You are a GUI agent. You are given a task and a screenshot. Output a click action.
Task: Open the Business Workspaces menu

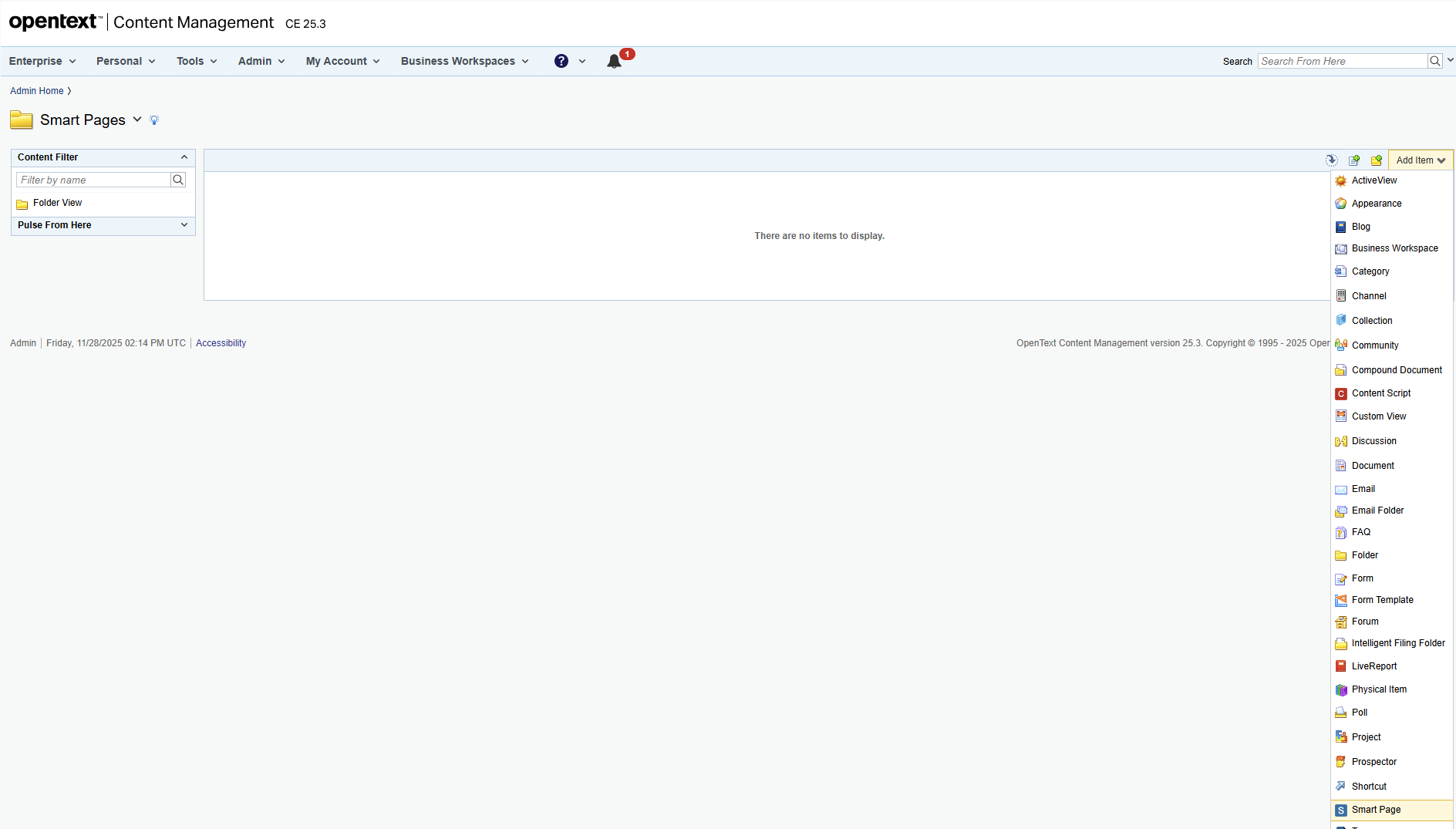coord(463,61)
